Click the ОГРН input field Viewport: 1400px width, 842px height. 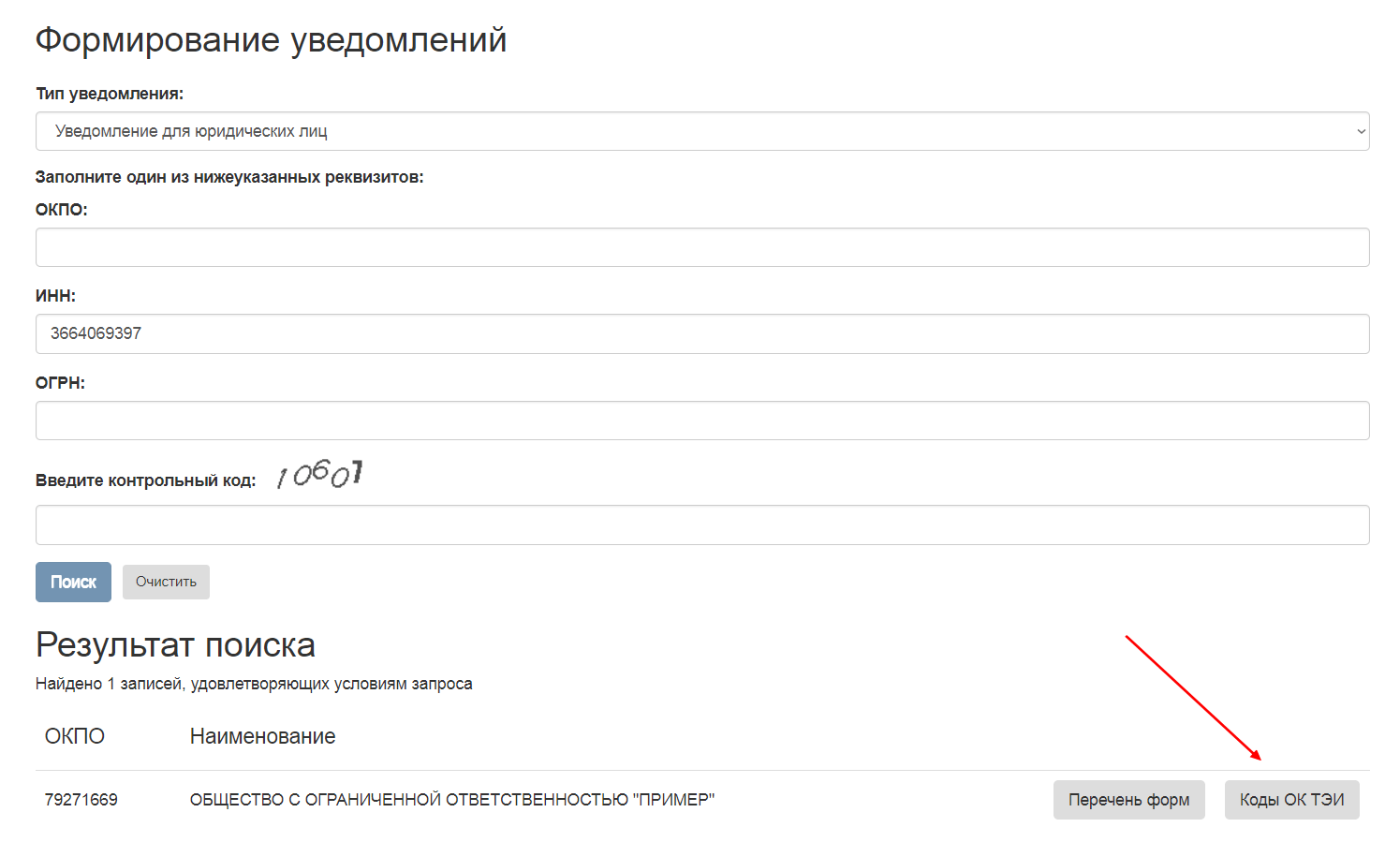702,421
